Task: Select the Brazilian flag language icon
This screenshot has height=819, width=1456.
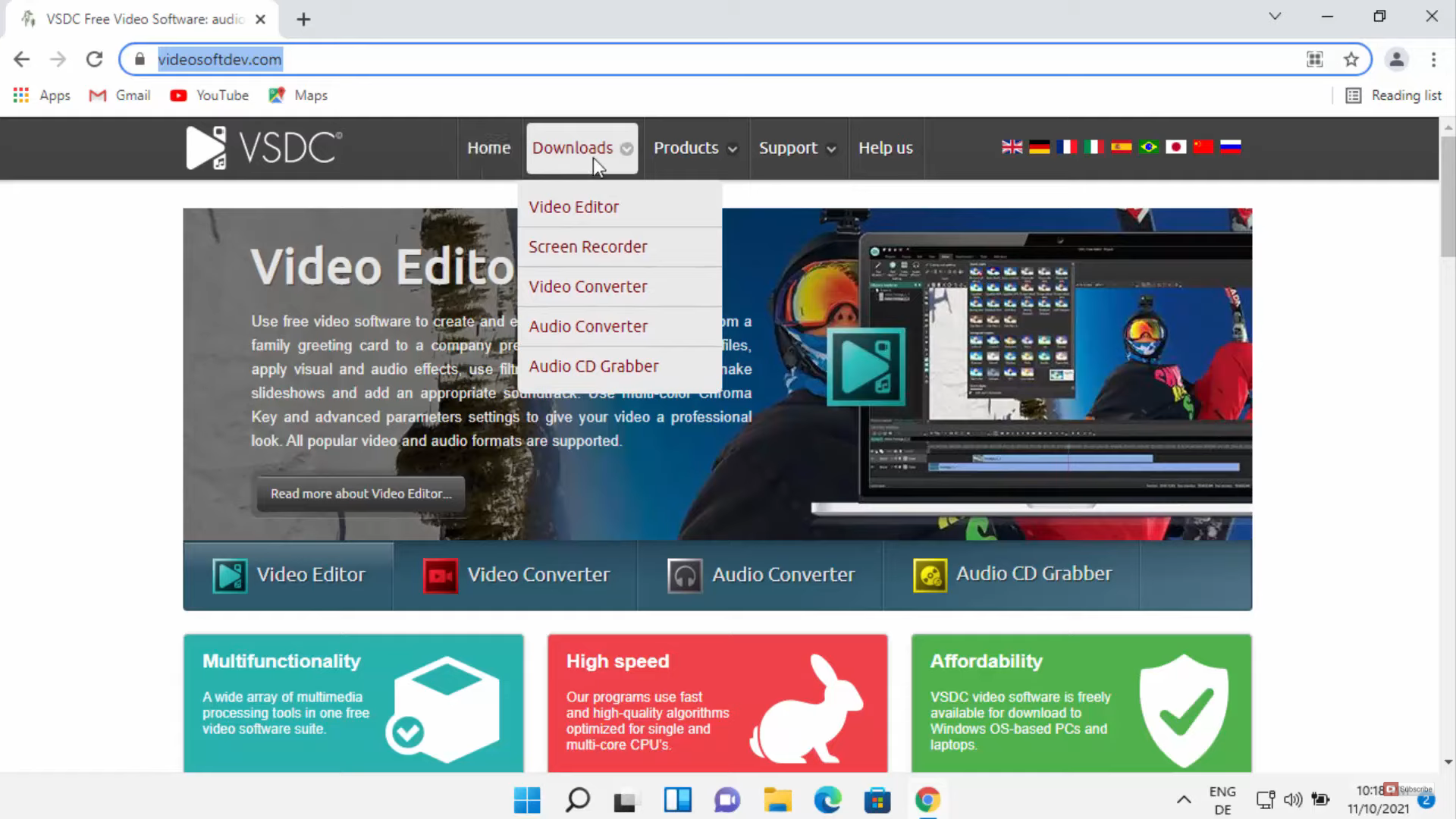Action: [x=1148, y=147]
